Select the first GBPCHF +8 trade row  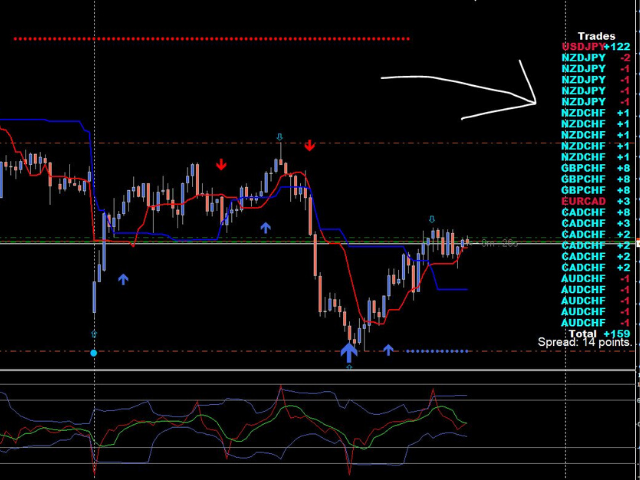point(595,168)
